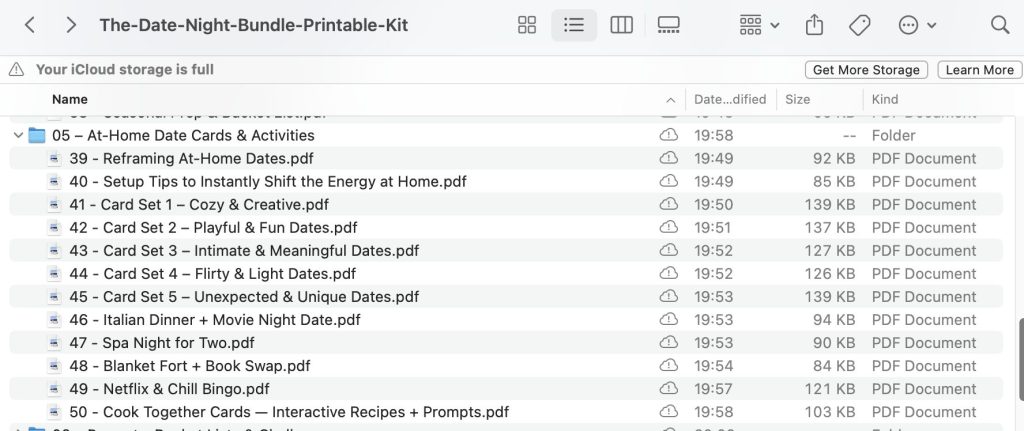The image size is (1024, 431).
Task: Open the More actions ellipsis menu
Action: (917, 26)
